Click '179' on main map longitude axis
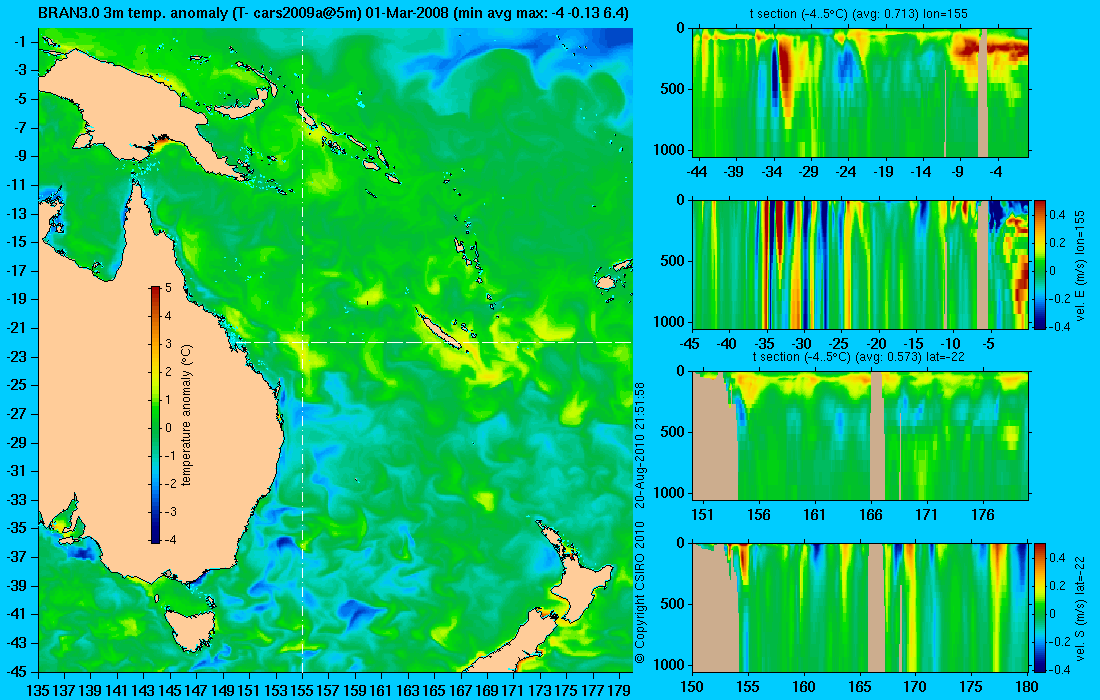1100x700 pixels. point(619,690)
